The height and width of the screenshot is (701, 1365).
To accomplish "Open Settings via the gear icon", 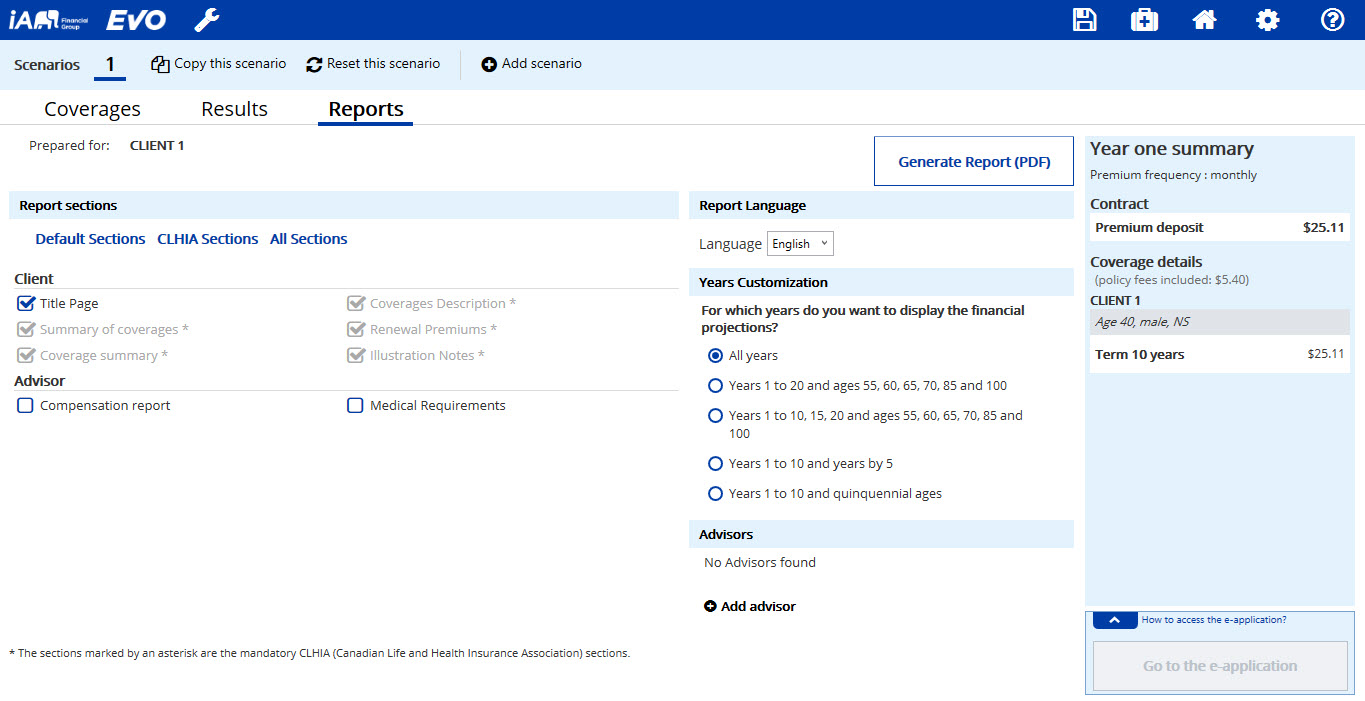I will [x=1267, y=19].
